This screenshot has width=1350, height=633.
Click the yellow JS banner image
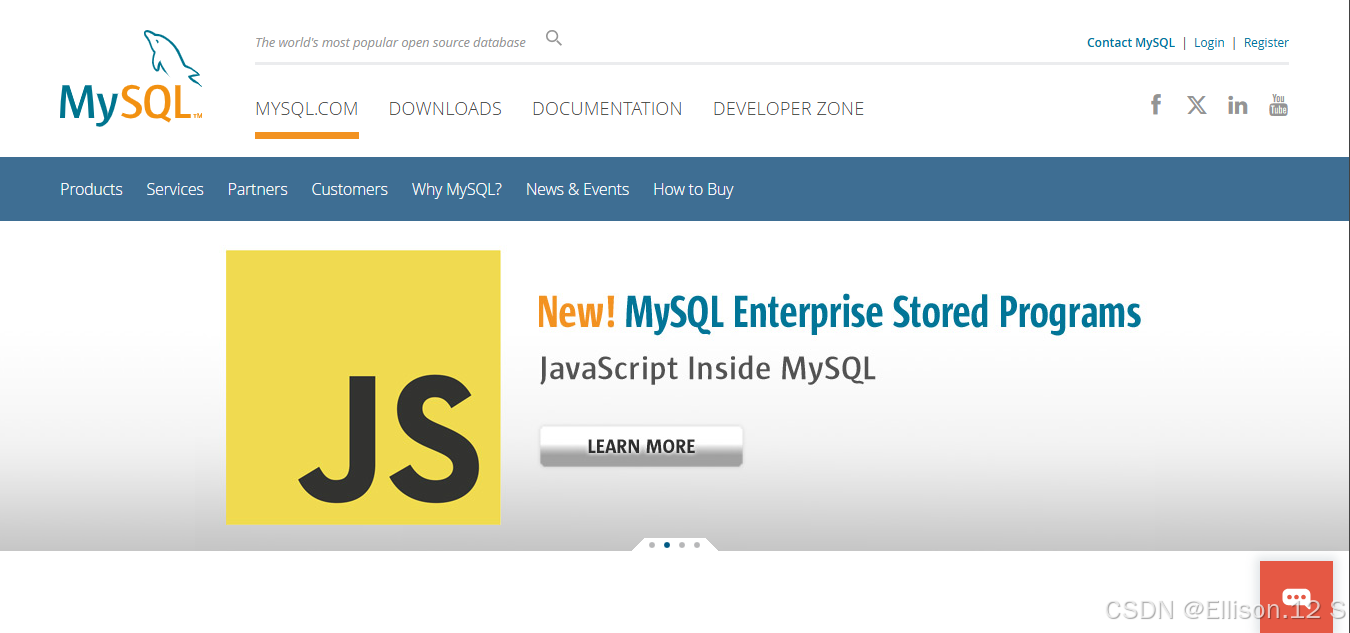click(x=363, y=387)
